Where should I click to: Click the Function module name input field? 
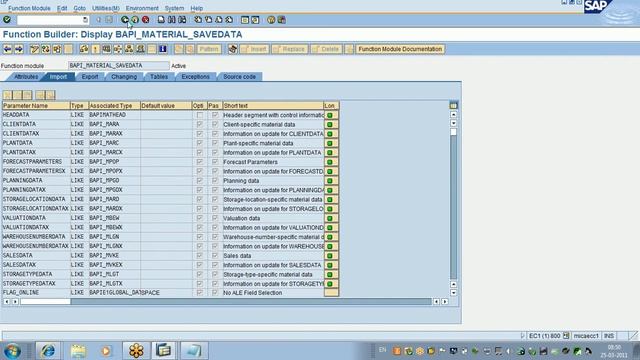[118, 66]
